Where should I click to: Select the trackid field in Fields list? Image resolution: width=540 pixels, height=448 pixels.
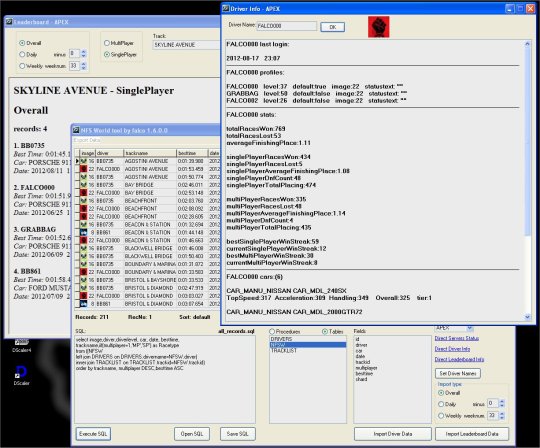(x=363, y=362)
